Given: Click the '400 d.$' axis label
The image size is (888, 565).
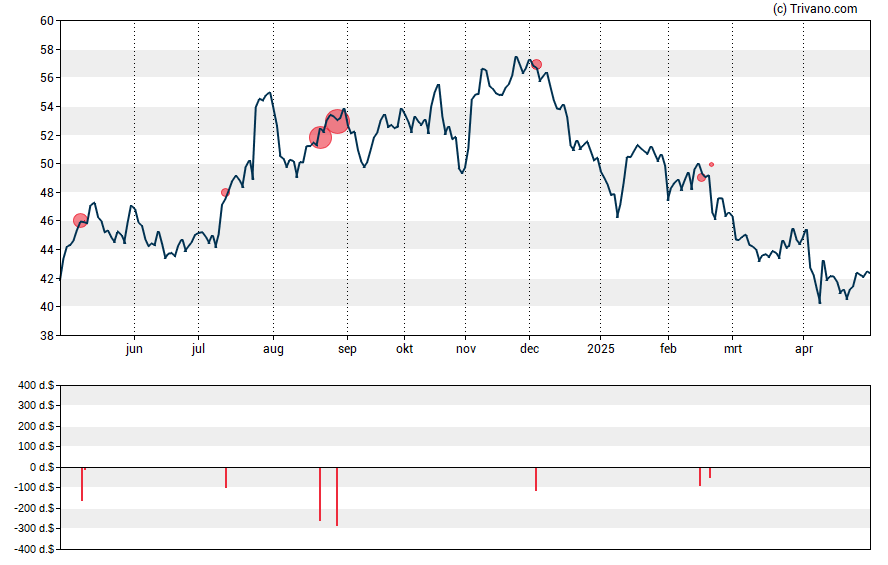Looking at the screenshot, I should click(36, 386).
